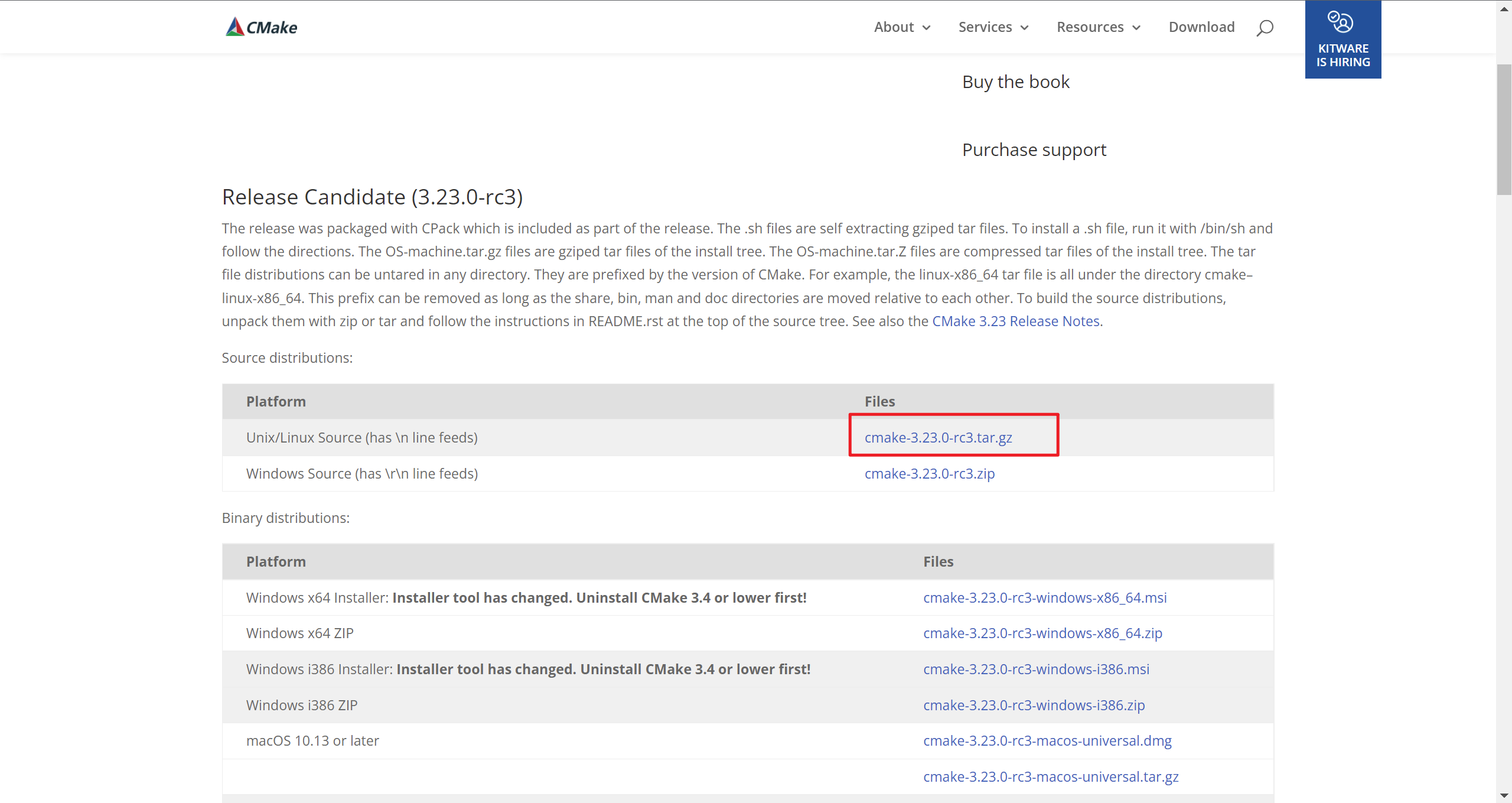Open the Download page
This screenshot has width=1512, height=803.
1201,27
